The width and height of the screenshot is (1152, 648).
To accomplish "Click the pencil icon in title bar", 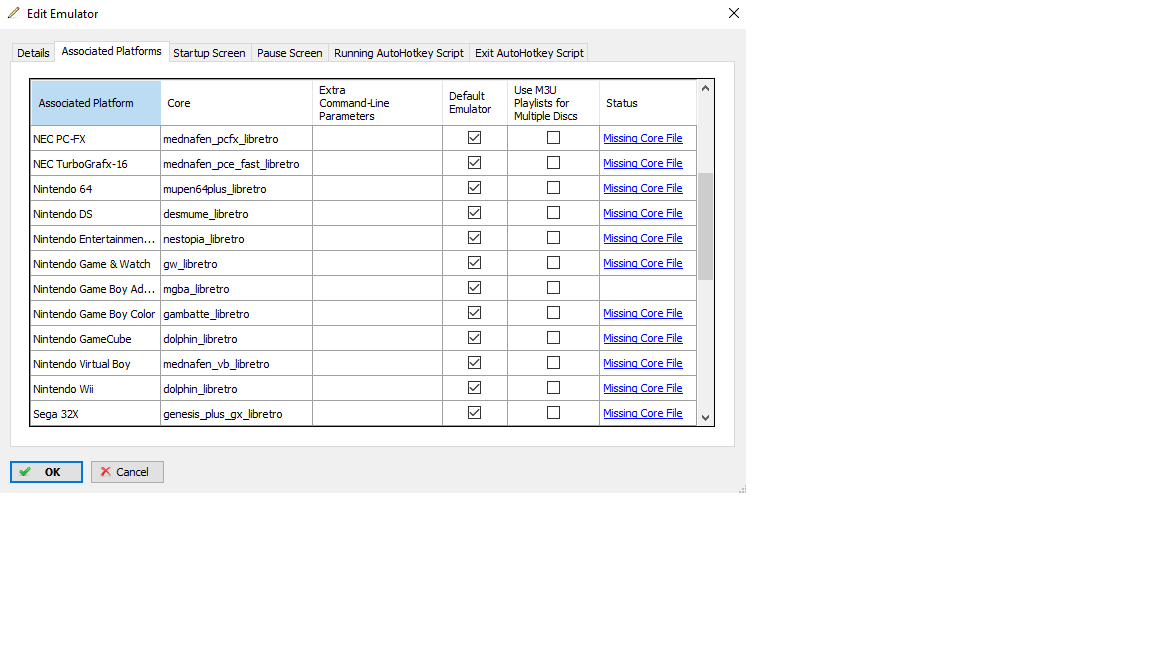I will pyautogui.click(x=13, y=13).
